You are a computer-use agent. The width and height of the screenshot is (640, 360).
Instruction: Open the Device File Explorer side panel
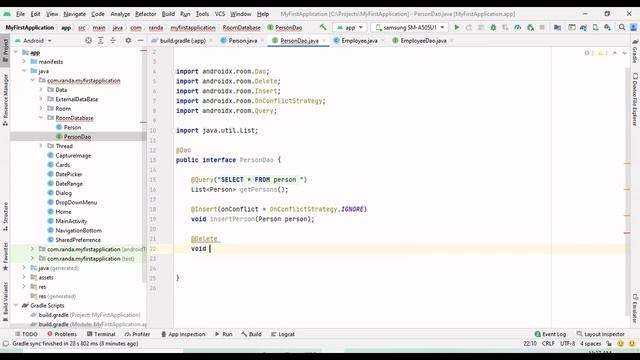[x=635, y=99]
